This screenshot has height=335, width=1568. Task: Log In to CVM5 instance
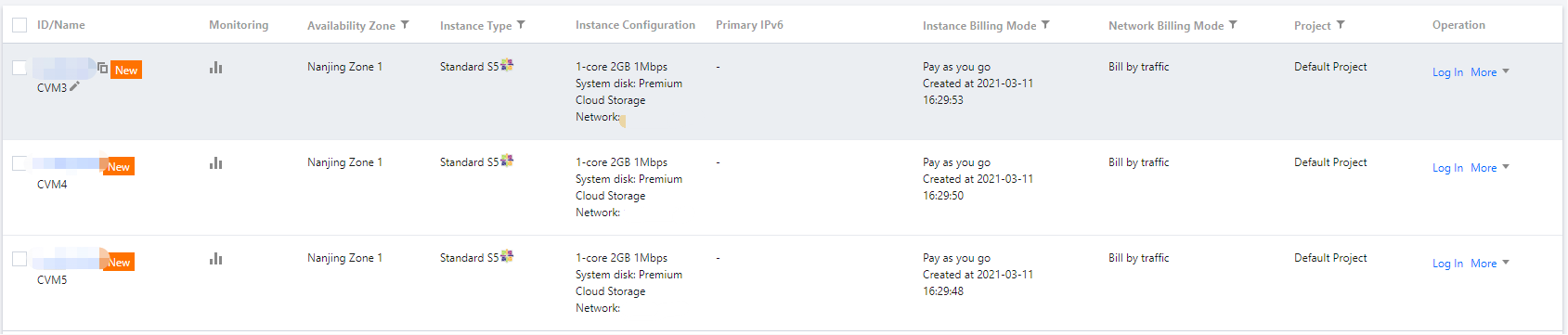[1447, 264]
